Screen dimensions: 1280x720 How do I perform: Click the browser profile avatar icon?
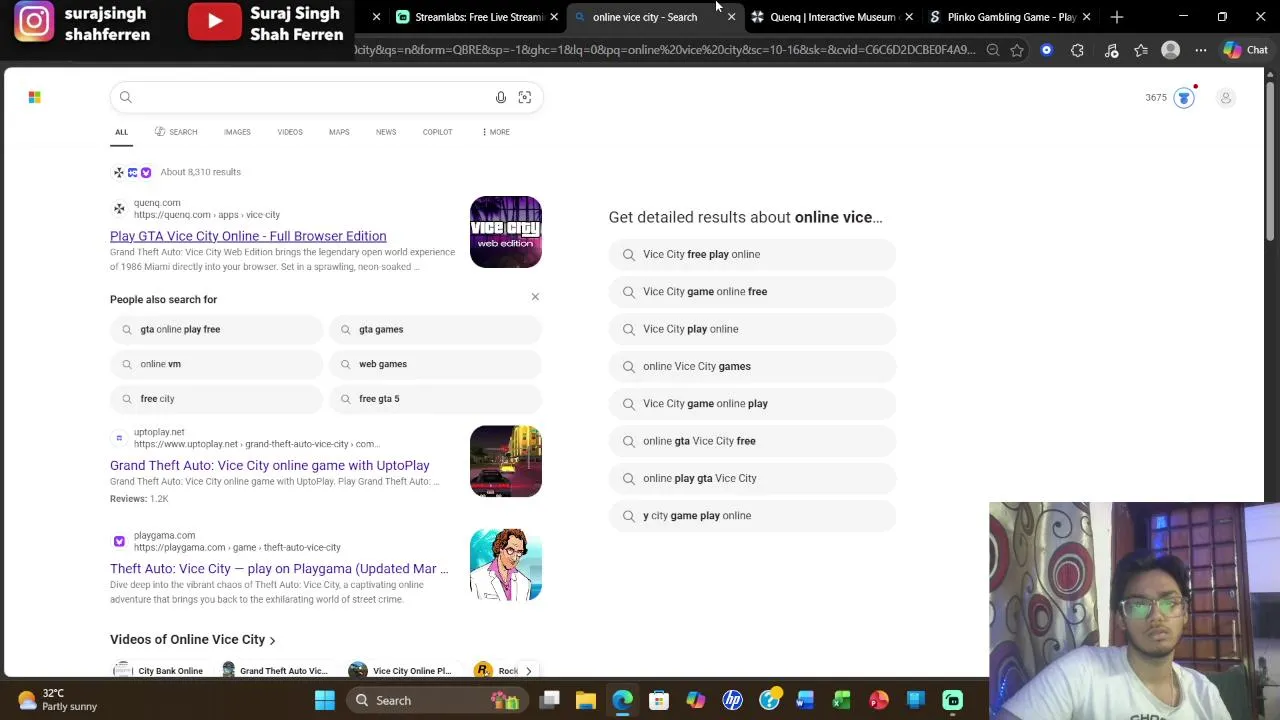pos(1171,50)
